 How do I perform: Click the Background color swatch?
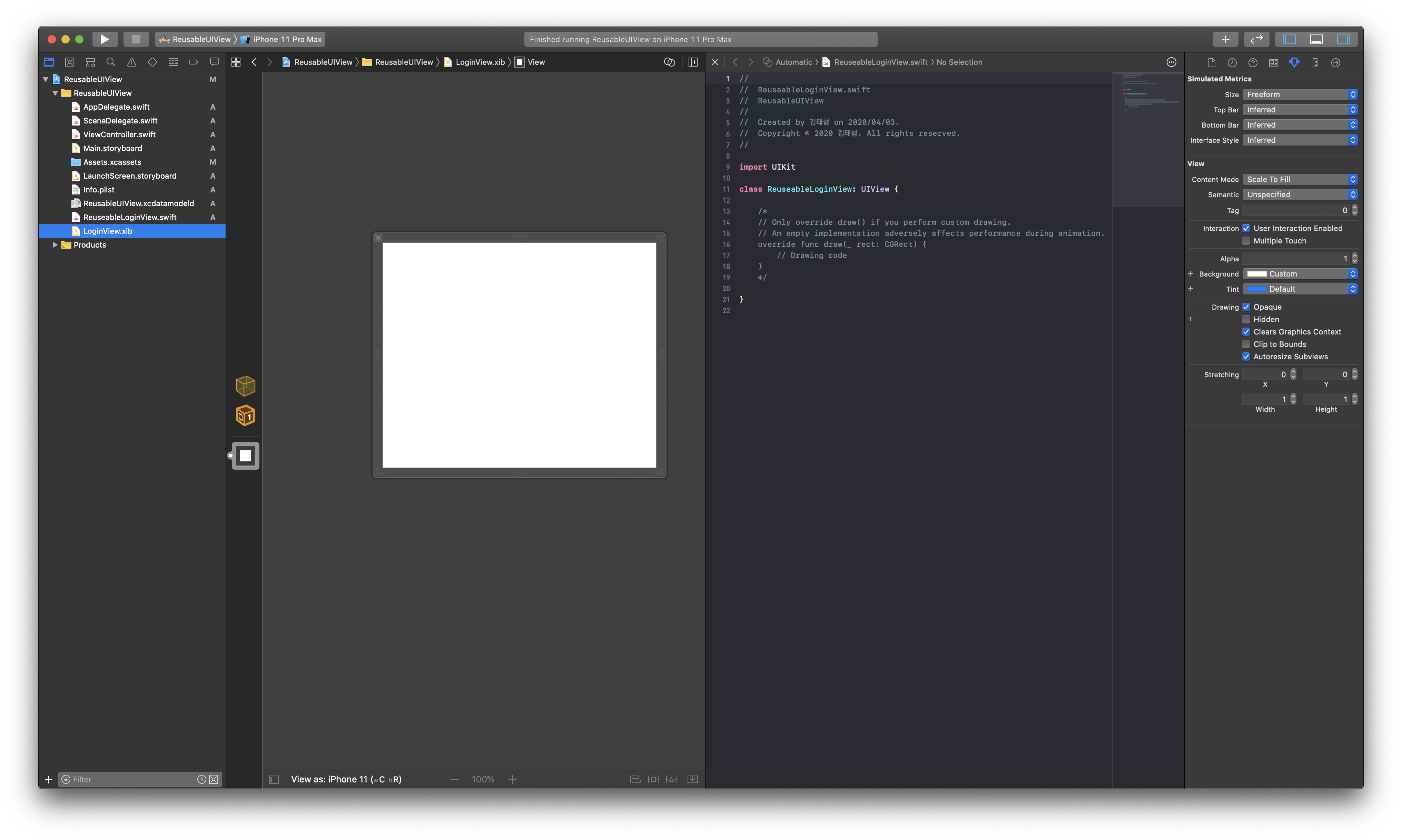tap(1256, 274)
